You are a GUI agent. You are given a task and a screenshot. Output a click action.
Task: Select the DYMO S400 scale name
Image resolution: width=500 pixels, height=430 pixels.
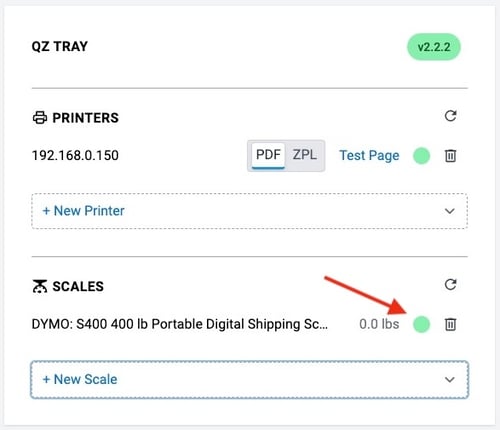click(179, 324)
